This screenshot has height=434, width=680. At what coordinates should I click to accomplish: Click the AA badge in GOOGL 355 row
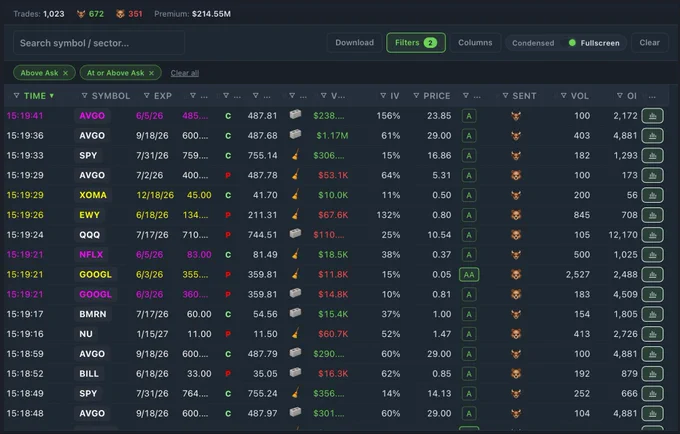pos(469,274)
